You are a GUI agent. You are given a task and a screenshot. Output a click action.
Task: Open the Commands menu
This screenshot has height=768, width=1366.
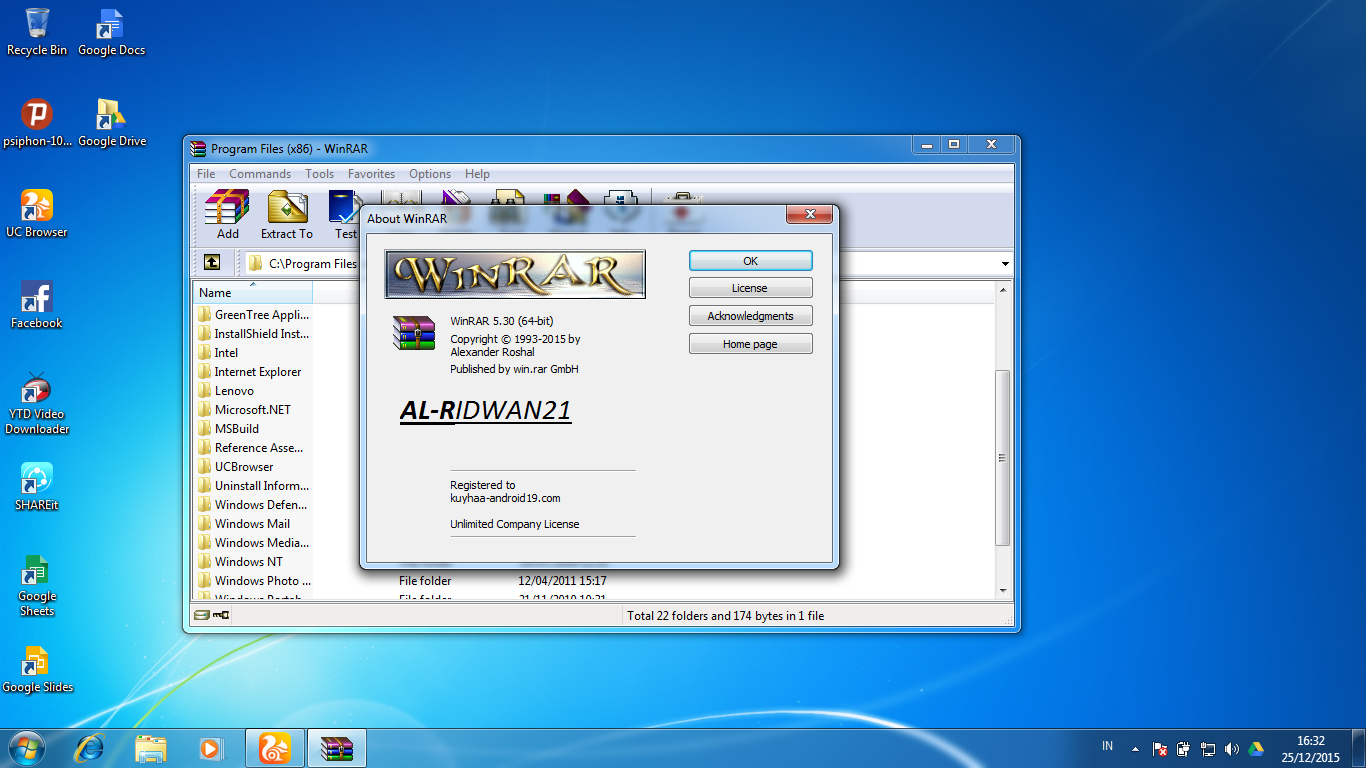[260, 174]
